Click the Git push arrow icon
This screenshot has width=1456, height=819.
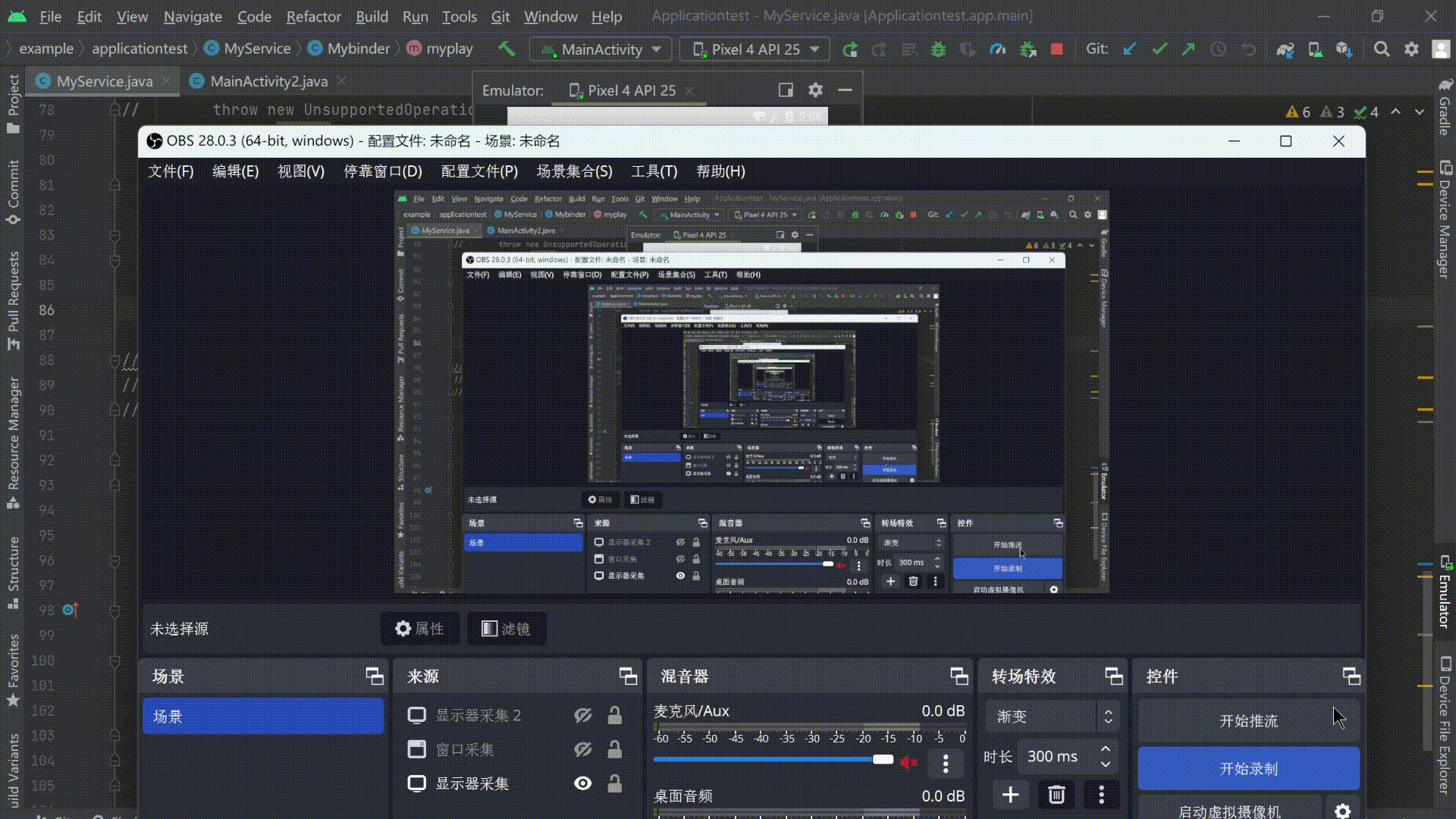(x=1188, y=49)
